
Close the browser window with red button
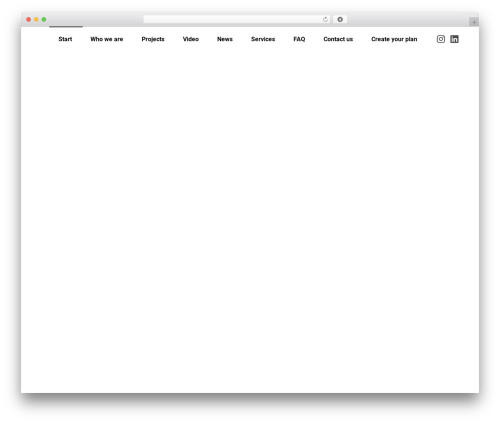(x=29, y=19)
